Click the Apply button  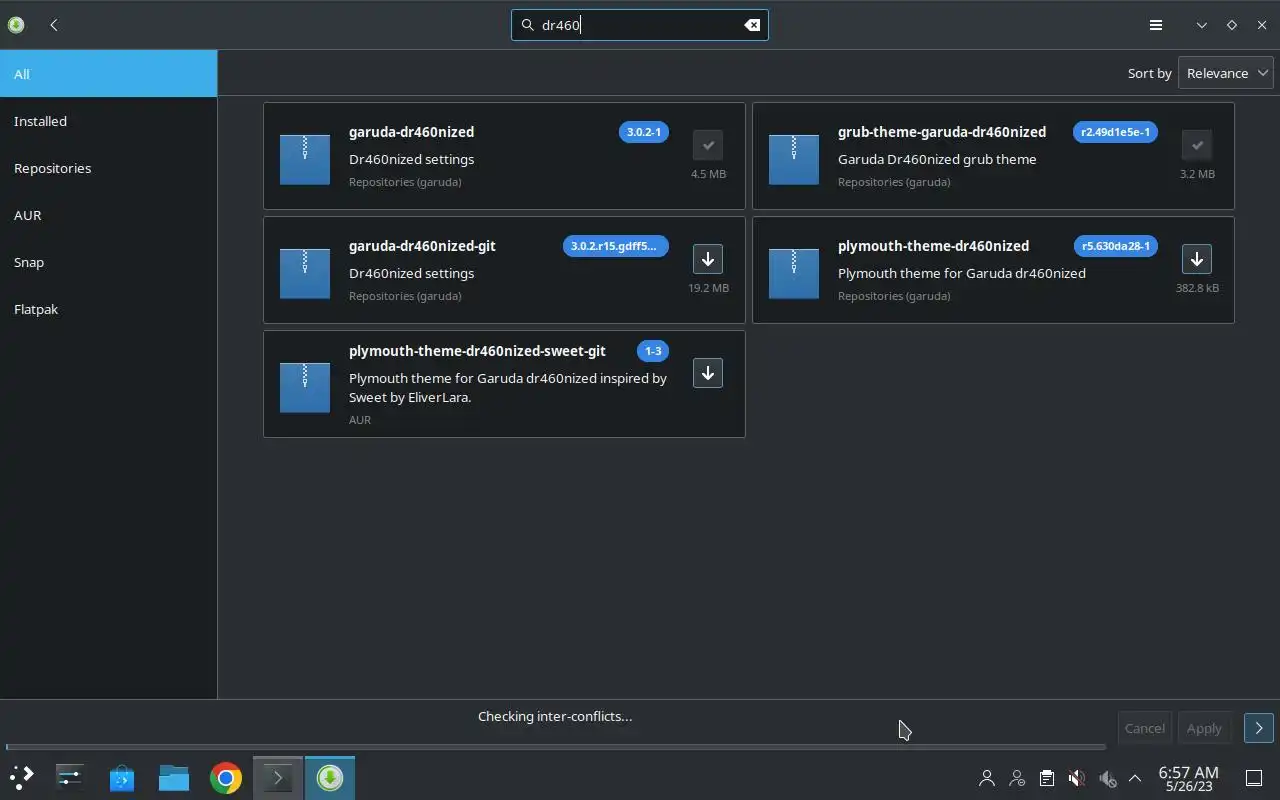point(1204,728)
